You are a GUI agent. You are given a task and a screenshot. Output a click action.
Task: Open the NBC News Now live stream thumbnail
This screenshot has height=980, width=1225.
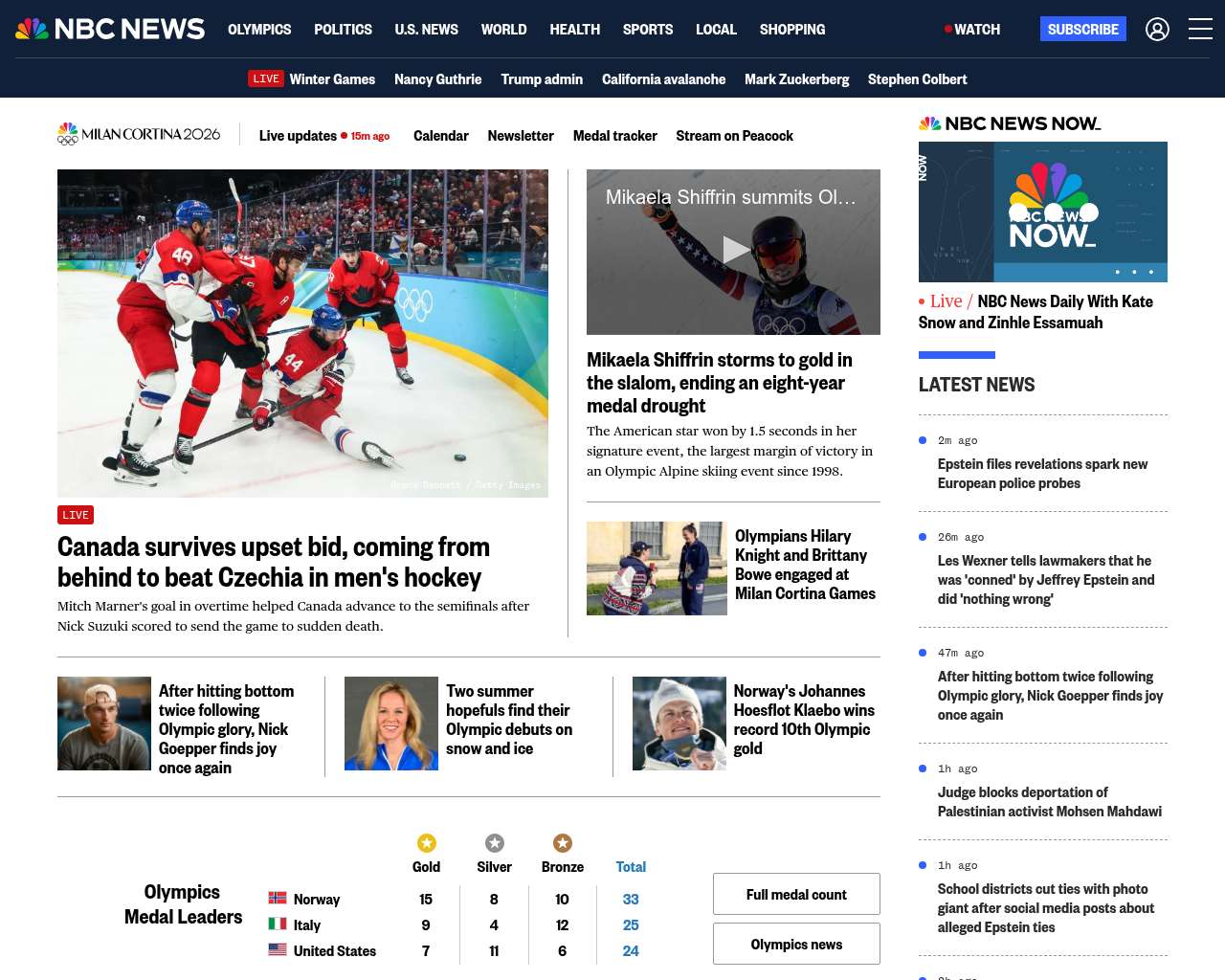click(x=1043, y=212)
